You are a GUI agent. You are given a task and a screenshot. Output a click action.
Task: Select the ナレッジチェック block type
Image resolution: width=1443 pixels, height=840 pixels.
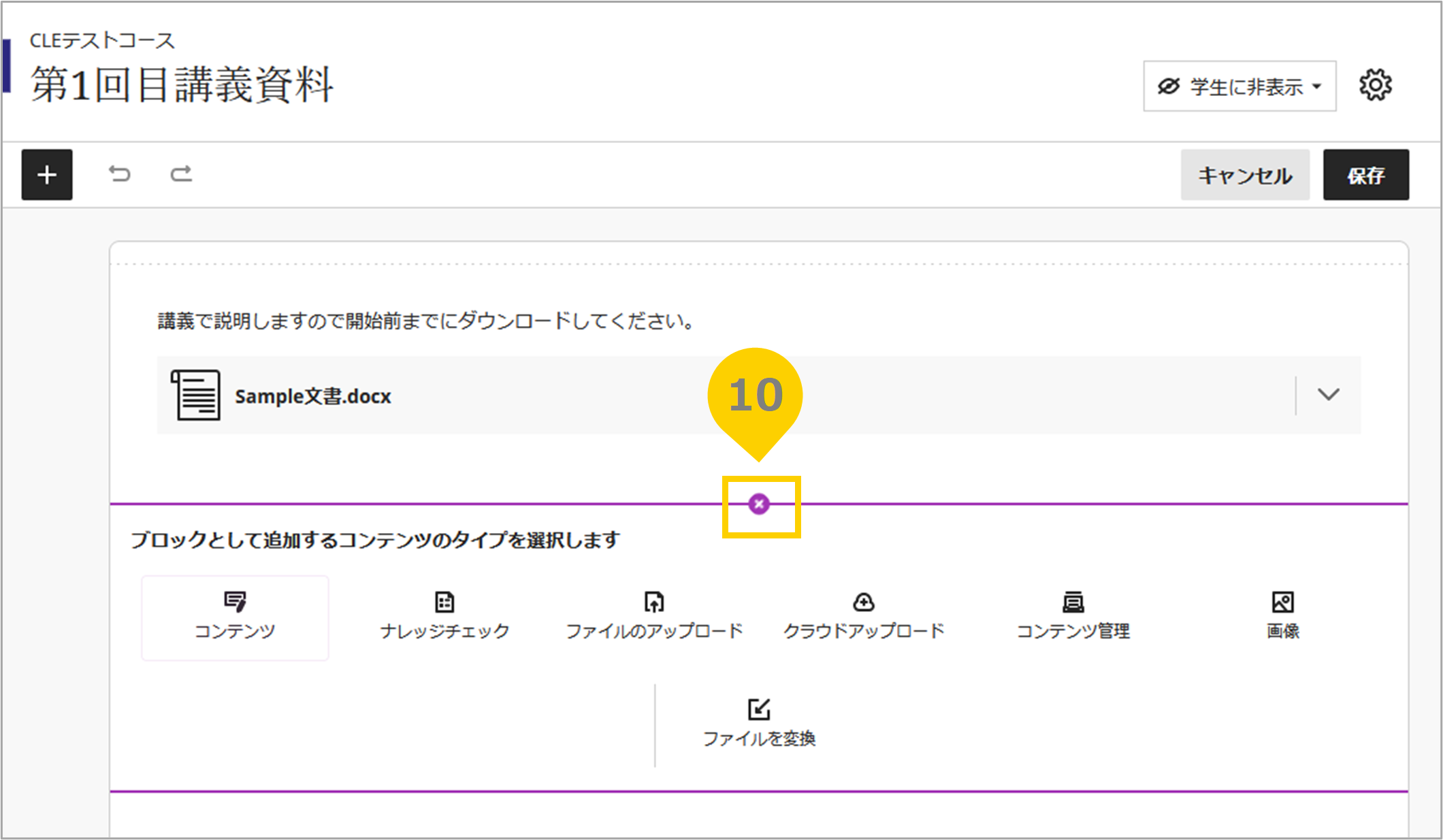tap(444, 617)
